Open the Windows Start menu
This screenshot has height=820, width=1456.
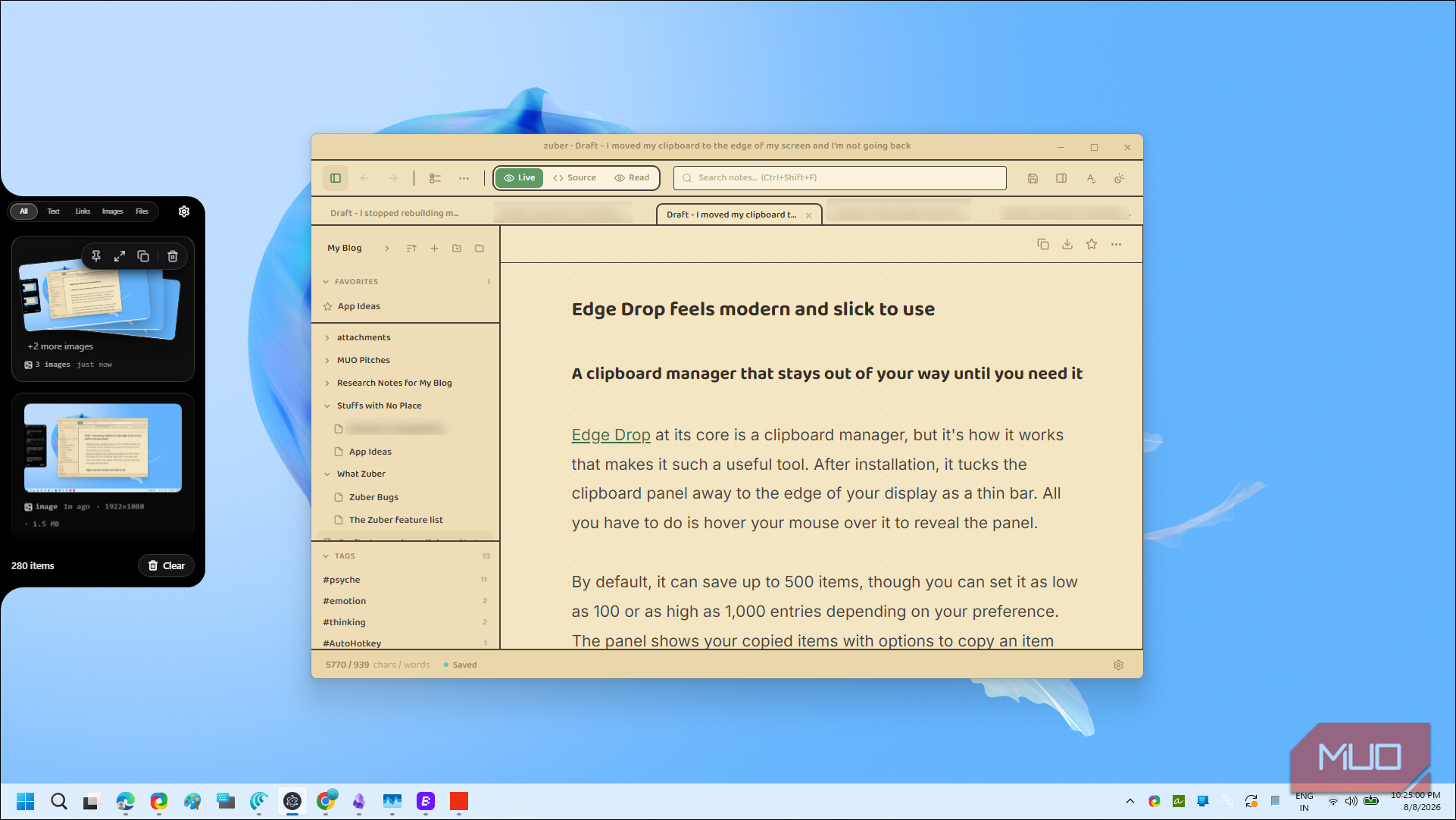[25, 801]
